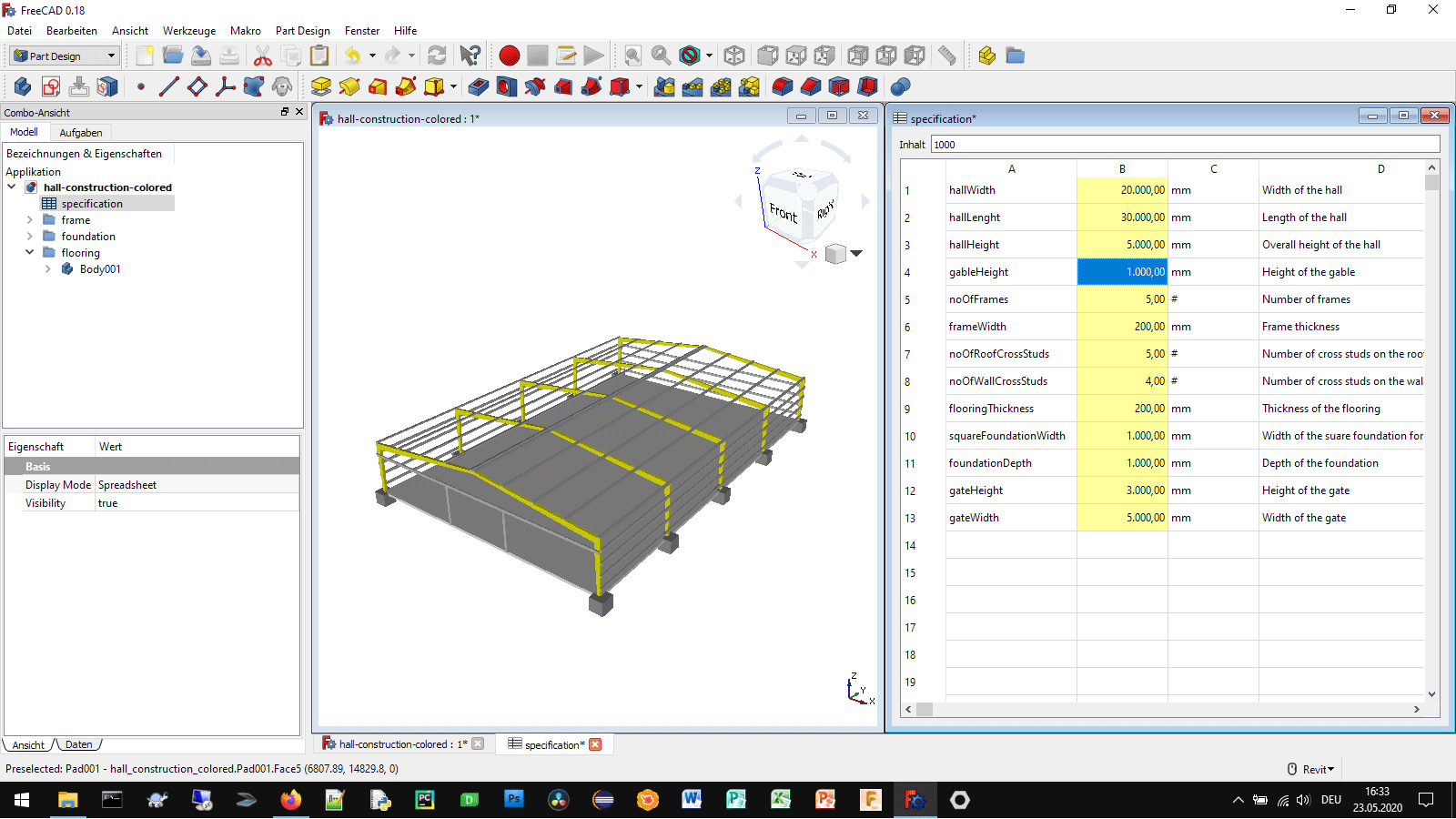The height and width of the screenshot is (819, 1456).
Task: Select the Pocket tool icon
Action: (479, 86)
